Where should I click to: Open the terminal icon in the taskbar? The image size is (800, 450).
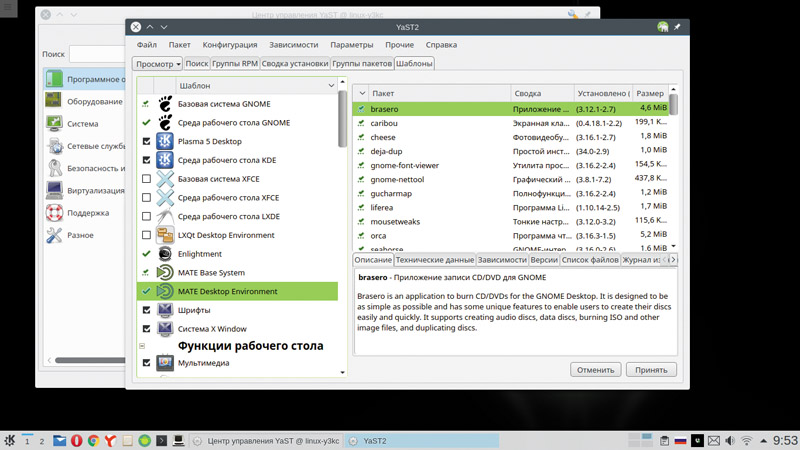pyautogui.click(x=161, y=440)
